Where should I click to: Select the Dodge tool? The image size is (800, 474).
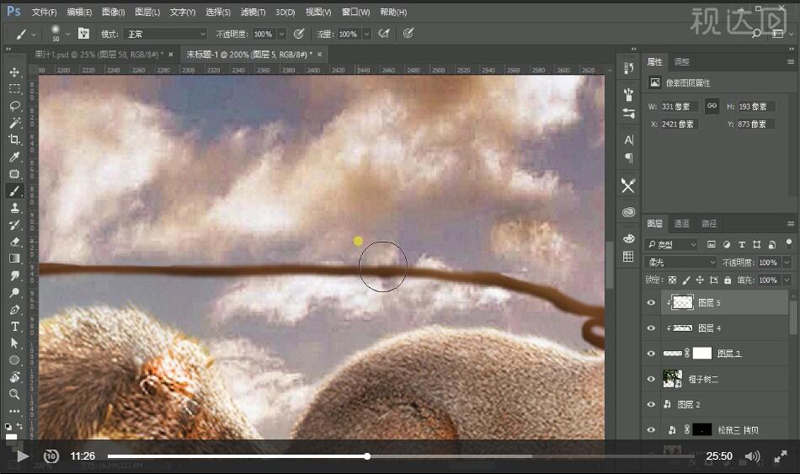[x=14, y=292]
